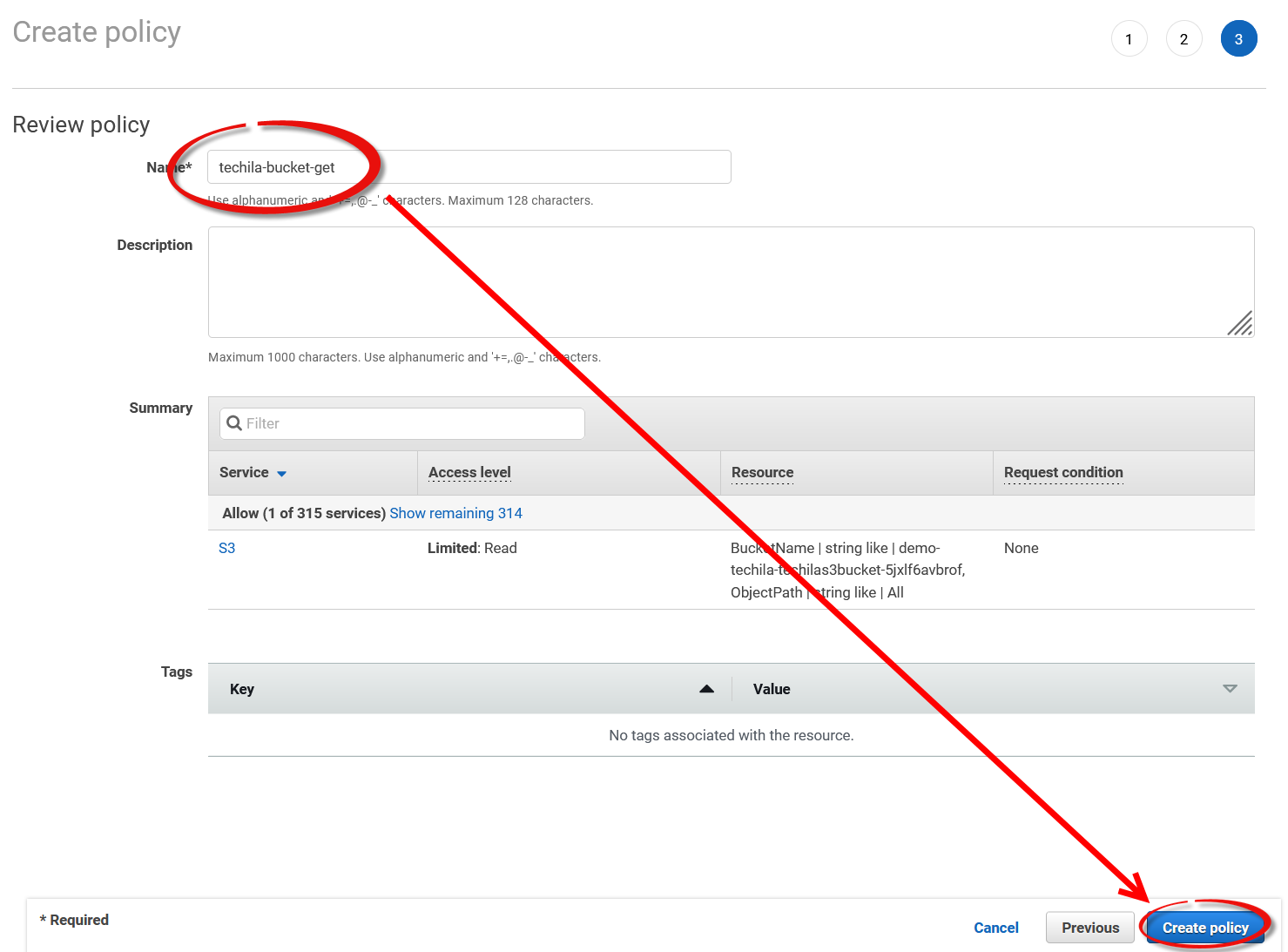Go to wizard step 2
Screen dimensions: 1288x952
(1183, 39)
